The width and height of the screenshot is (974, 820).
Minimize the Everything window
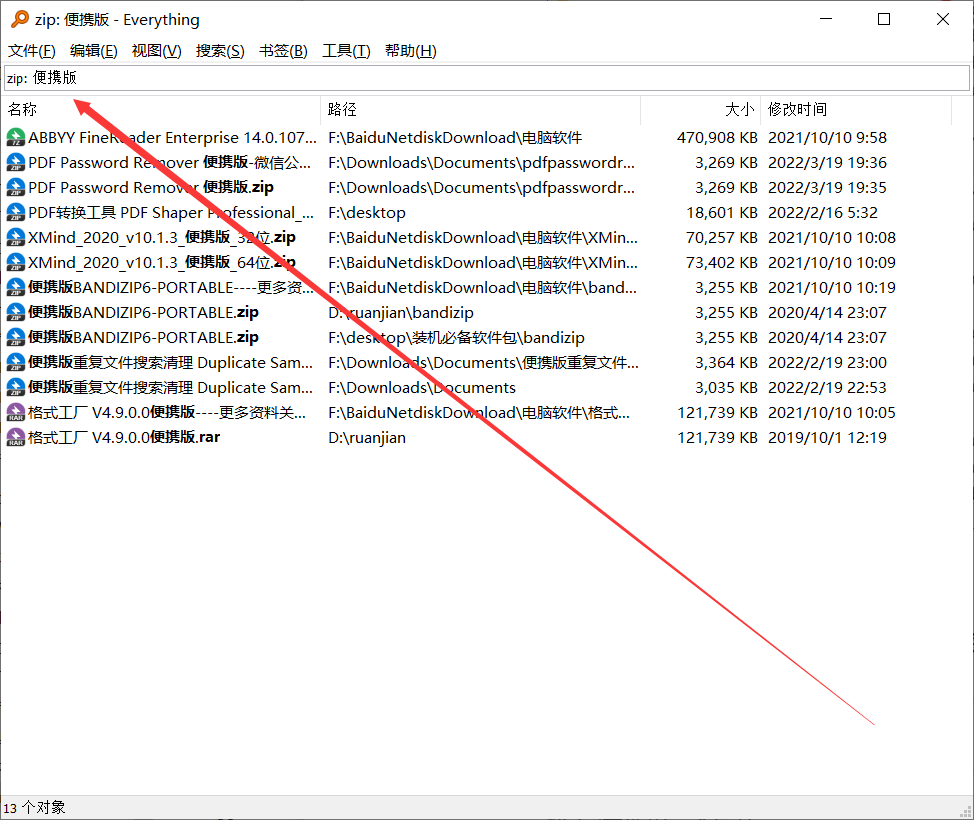826,19
